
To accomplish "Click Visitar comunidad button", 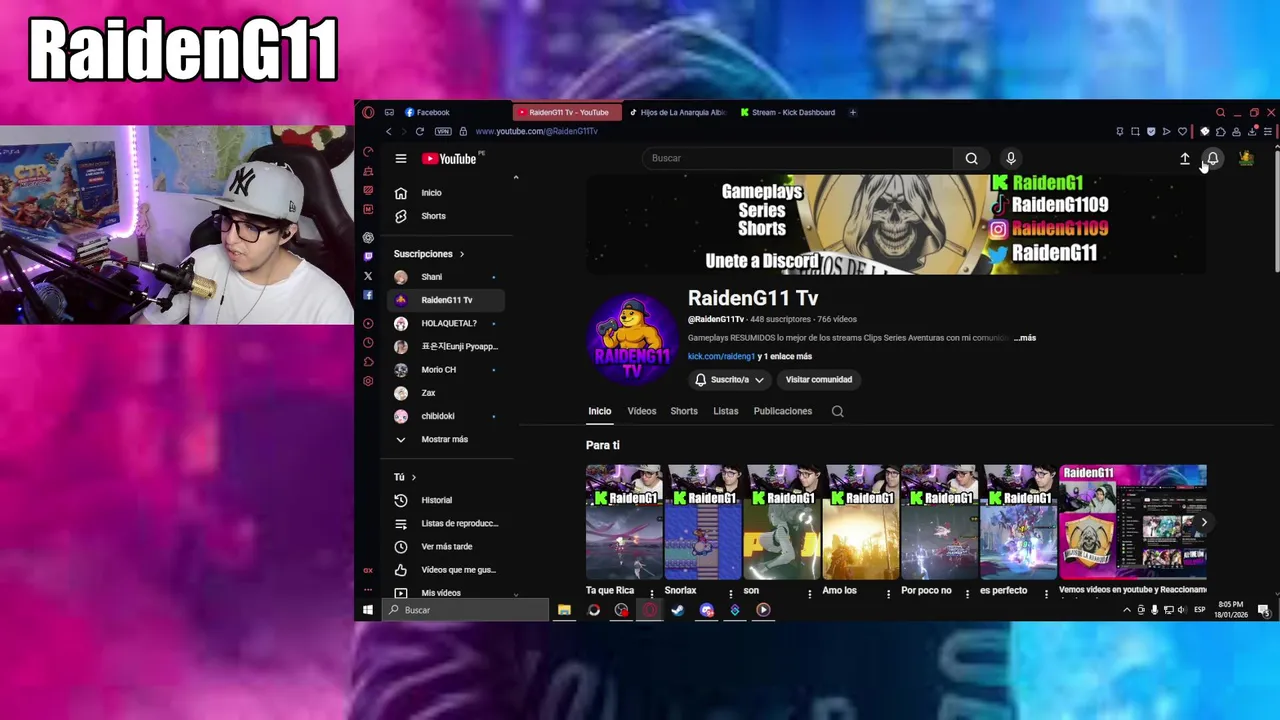I will coord(819,380).
